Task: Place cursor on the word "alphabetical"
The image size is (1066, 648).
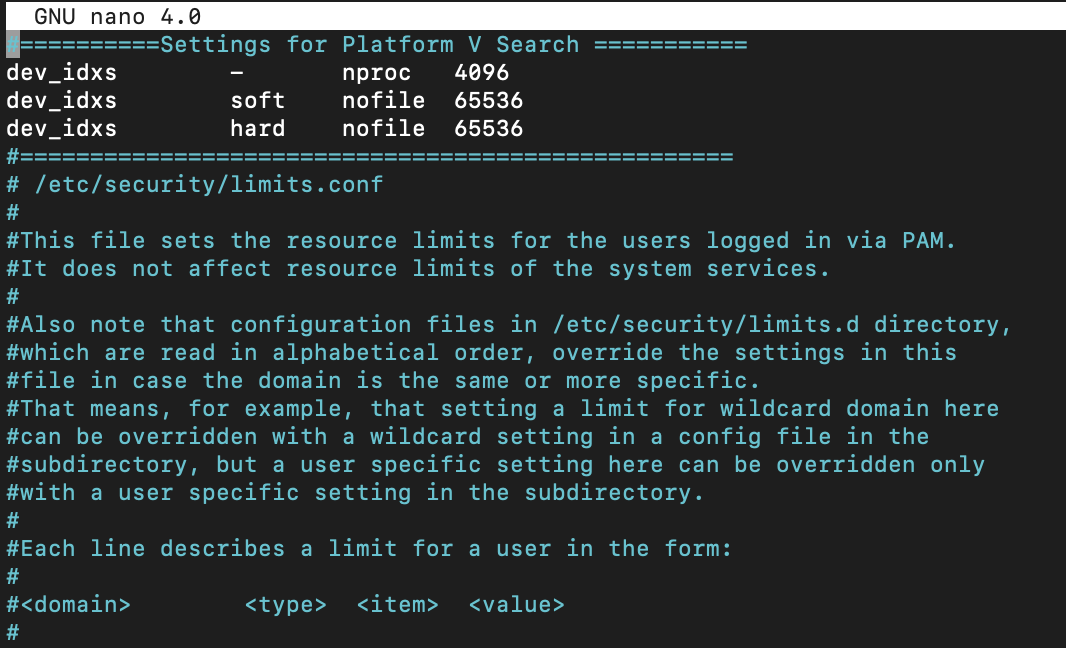Action: pyautogui.click(x=355, y=353)
